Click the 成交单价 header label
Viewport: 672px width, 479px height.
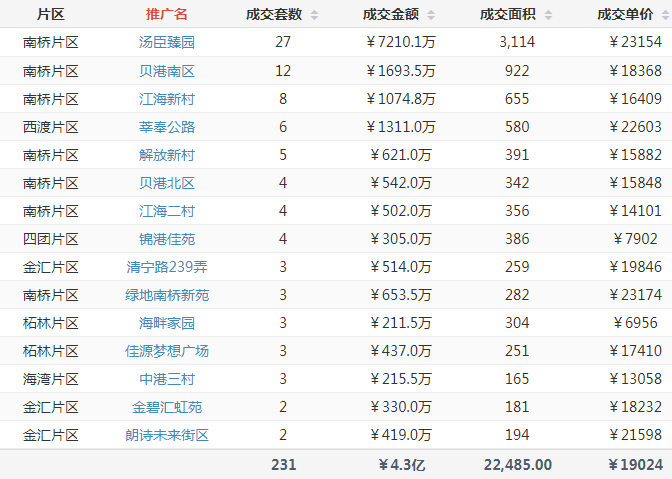(625, 15)
